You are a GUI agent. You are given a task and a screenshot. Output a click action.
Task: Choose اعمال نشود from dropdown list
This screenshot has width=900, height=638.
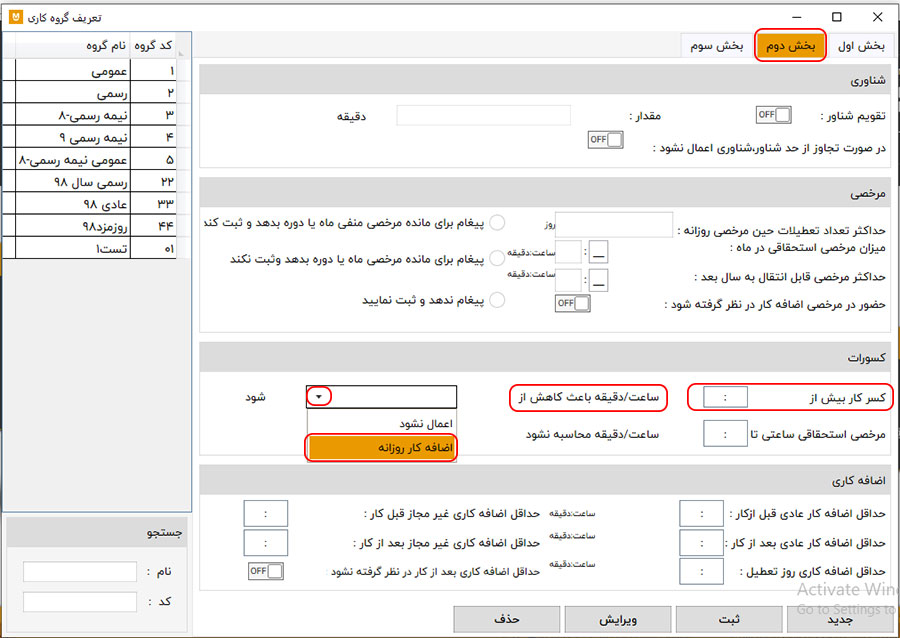(382, 423)
